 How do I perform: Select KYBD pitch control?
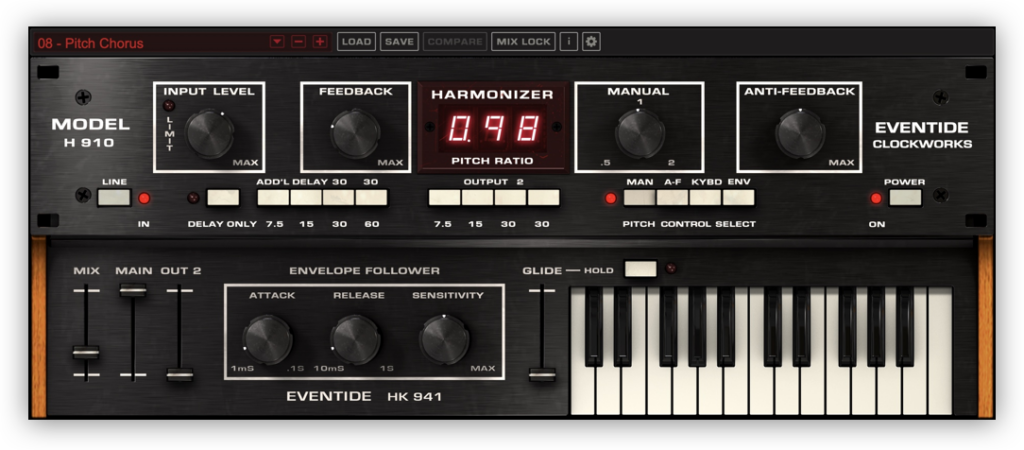pyautogui.click(x=705, y=197)
